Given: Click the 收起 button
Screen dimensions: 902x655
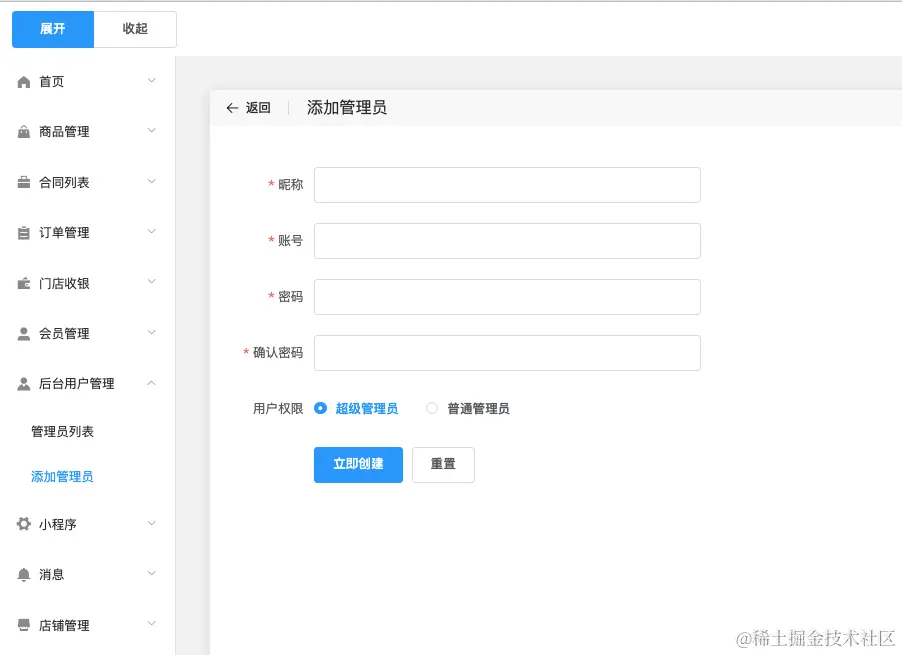Looking at the screenshot, I should [135, 29].
